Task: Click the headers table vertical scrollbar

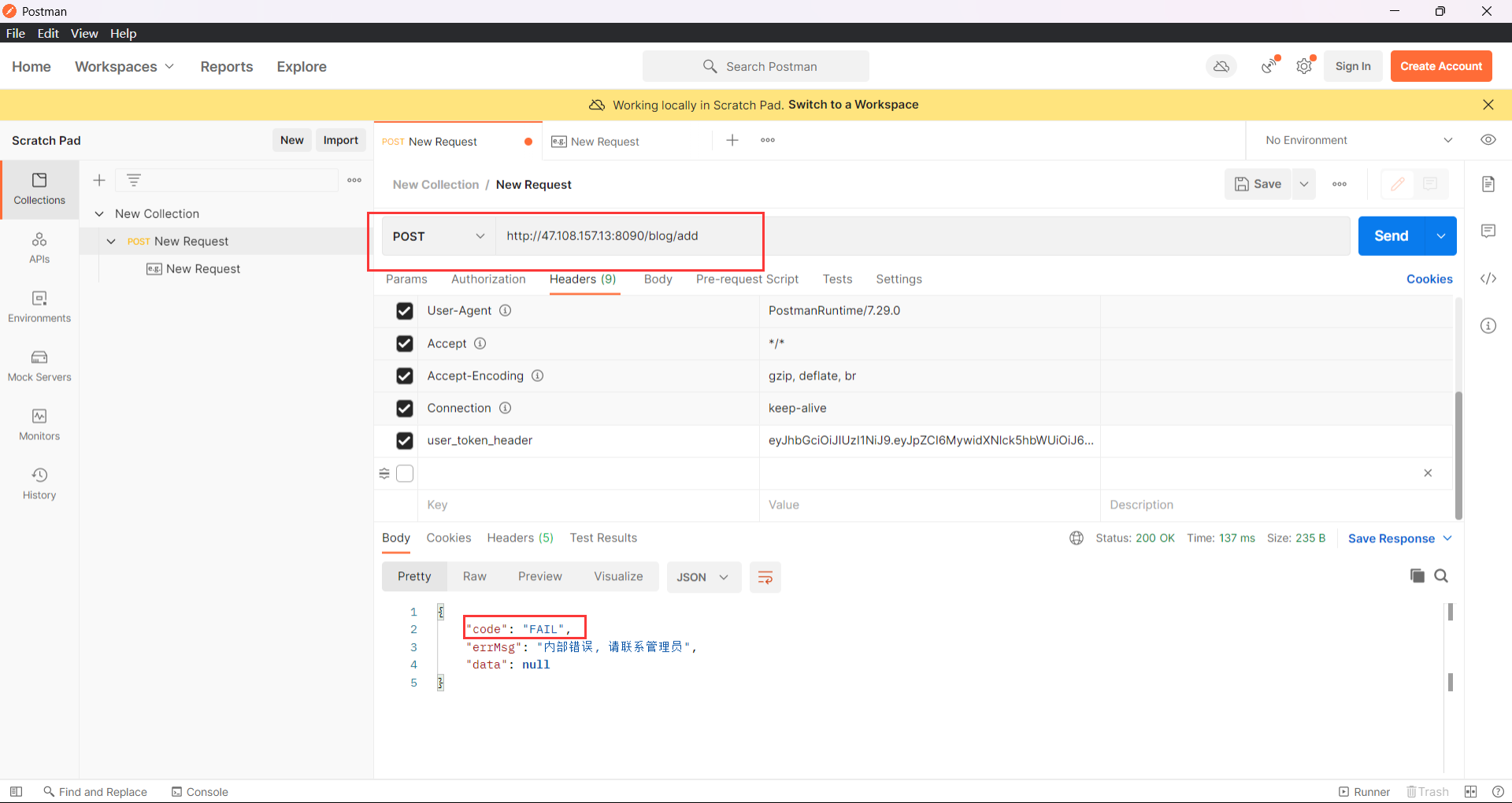Action: [x=1458, y=455]
